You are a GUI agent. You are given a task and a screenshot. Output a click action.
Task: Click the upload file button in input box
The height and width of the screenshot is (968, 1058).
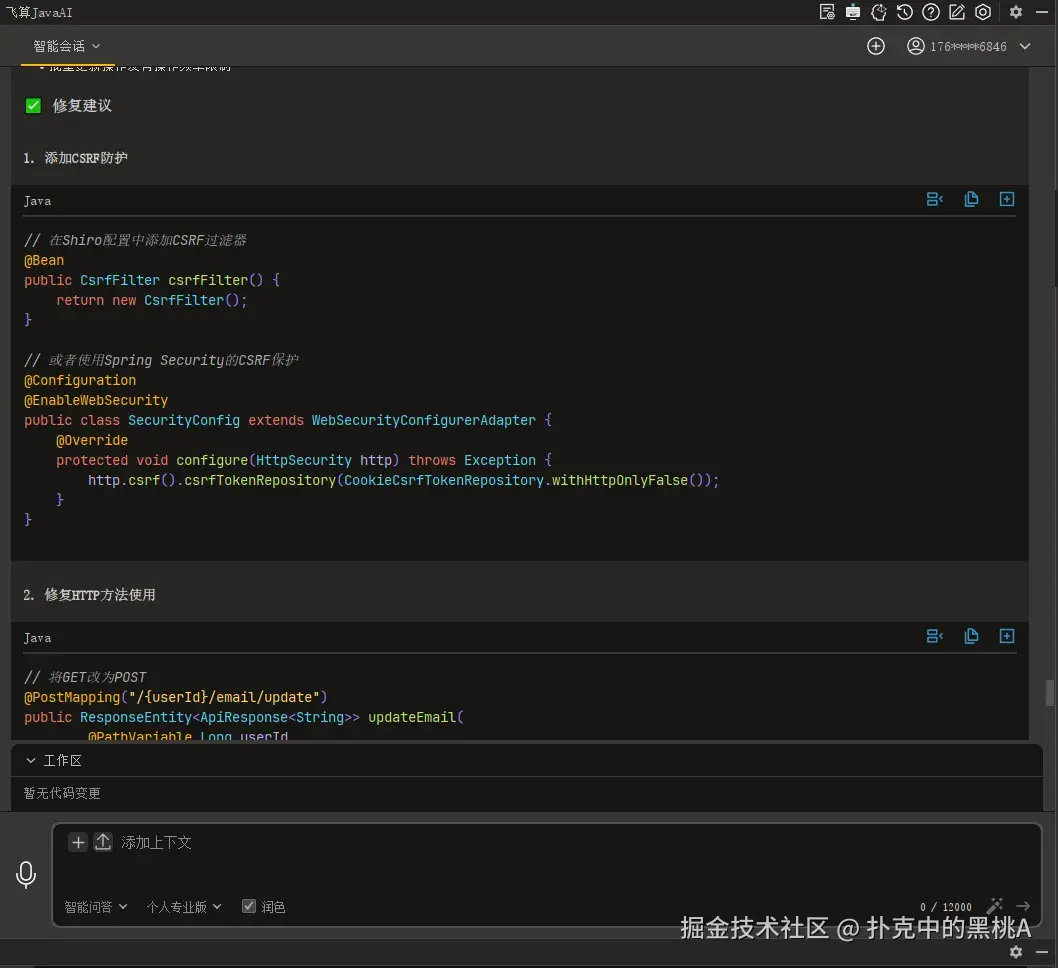[103, 842]
